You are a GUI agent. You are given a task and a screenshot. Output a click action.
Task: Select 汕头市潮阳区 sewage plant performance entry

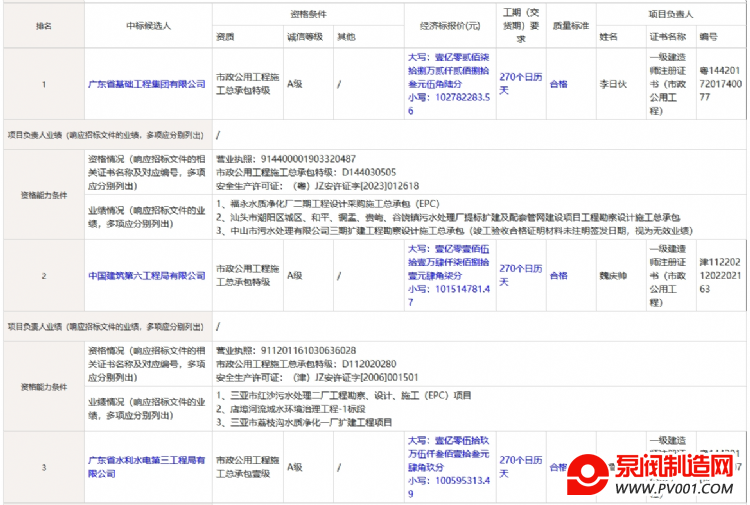(x=448, y=218)
